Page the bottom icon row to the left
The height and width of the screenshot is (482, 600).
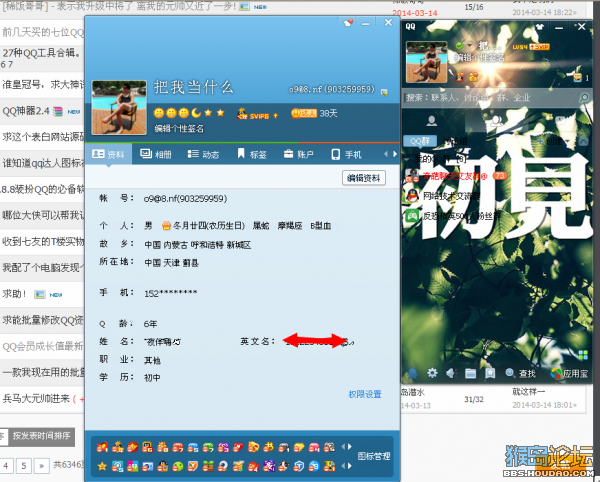pos(343,466)
